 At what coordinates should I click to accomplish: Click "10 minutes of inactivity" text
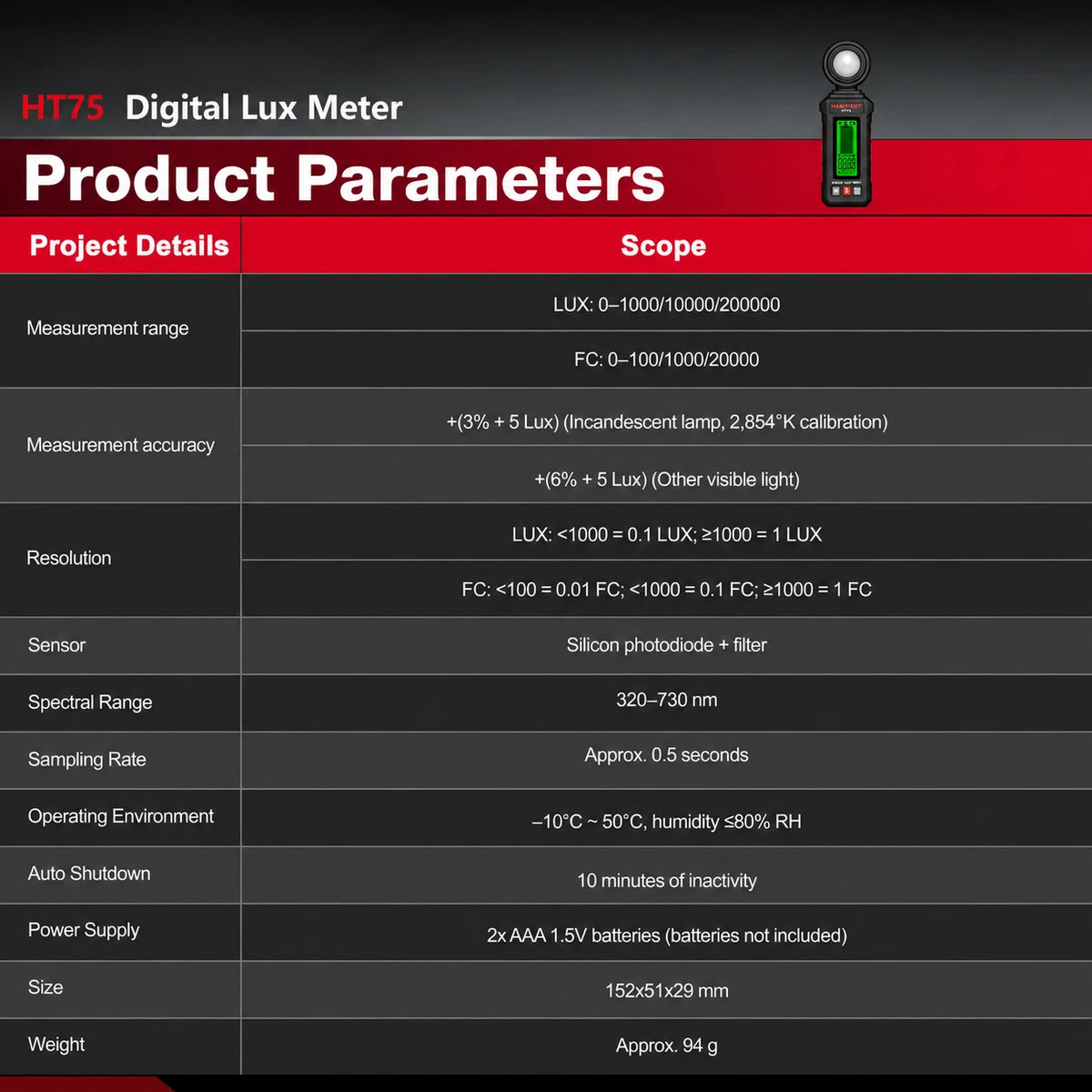pyautogui.click(x=667, y=881)
